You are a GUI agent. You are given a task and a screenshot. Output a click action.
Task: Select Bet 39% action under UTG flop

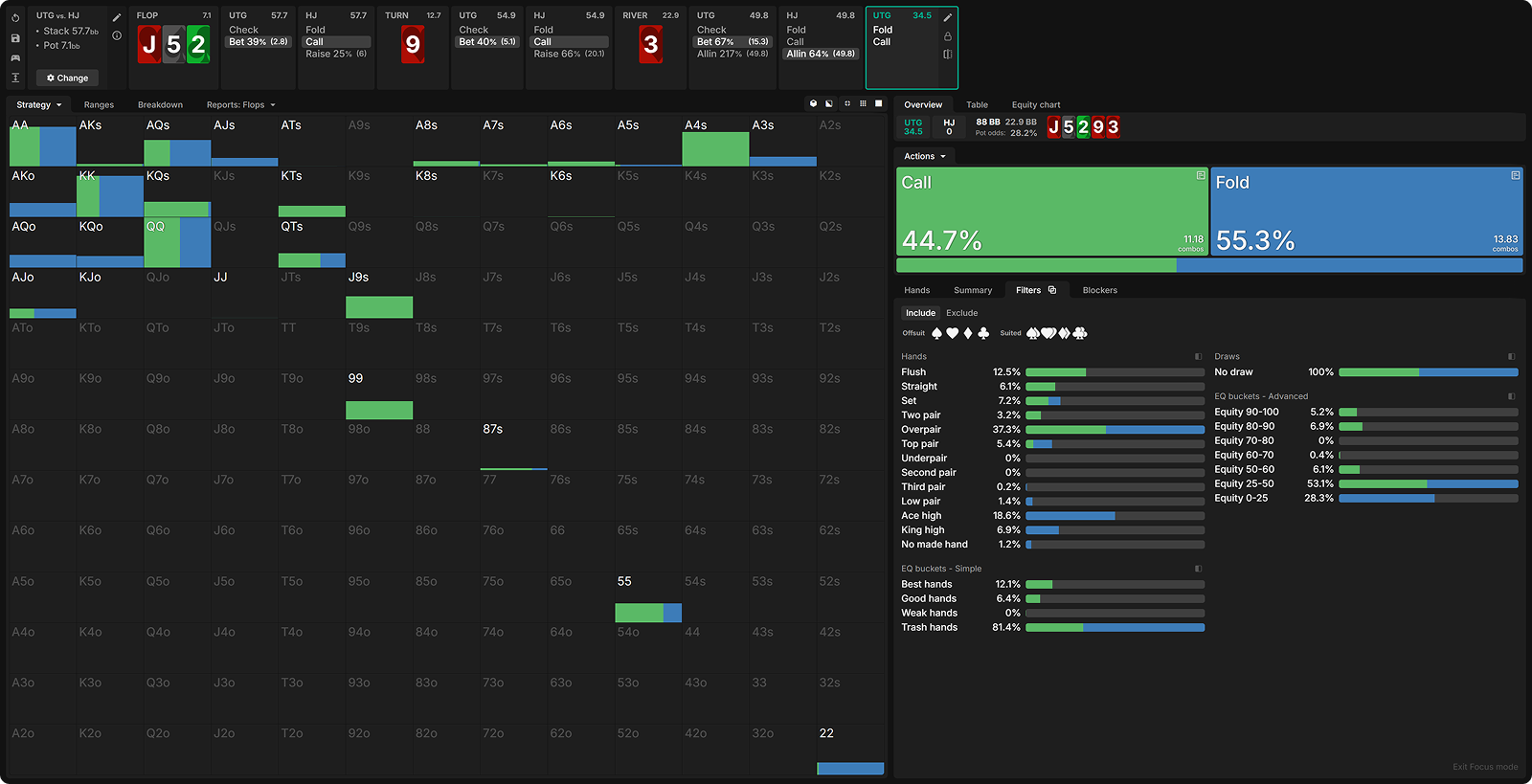(x=258, y=42)
